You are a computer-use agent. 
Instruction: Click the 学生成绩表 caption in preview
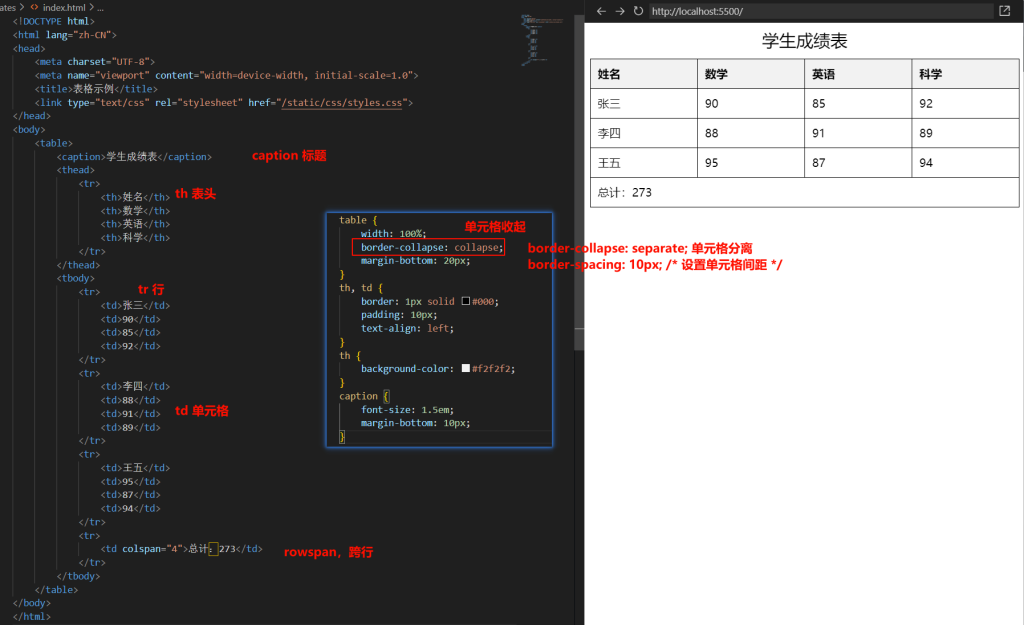coord(804,41)
